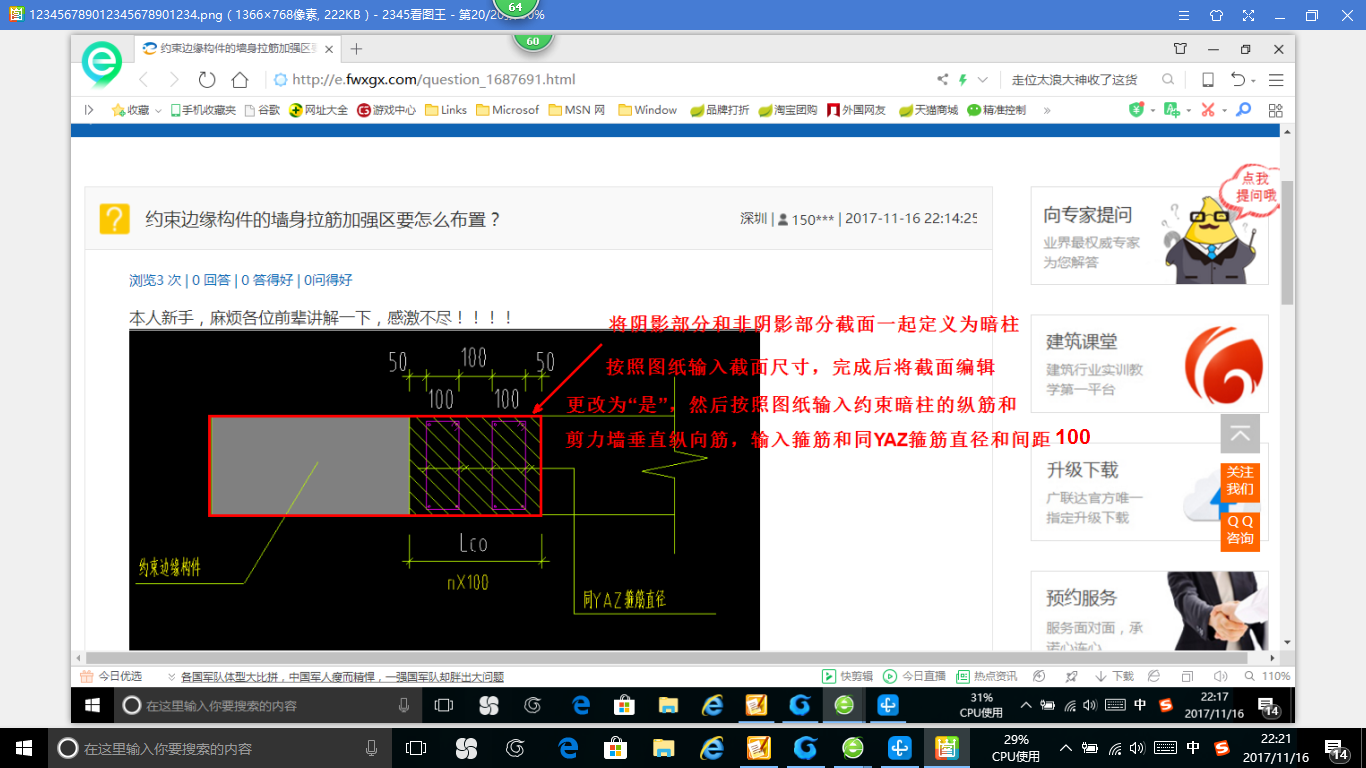Click the share icon in the address bar
This screenshot has width=1366, height=768.
(x=942, y=80)
